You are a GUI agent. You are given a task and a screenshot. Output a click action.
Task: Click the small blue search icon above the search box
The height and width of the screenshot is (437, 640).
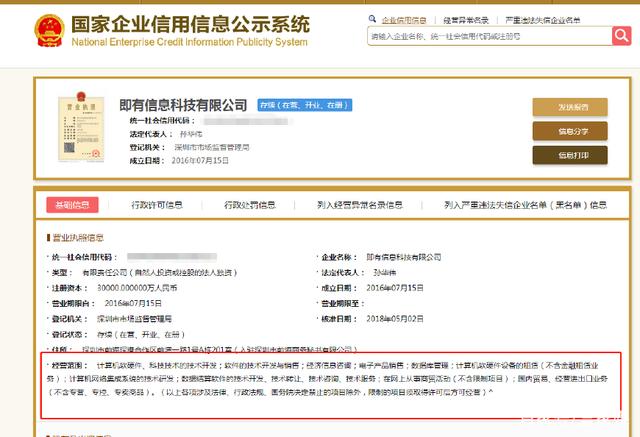coord(372,19)
